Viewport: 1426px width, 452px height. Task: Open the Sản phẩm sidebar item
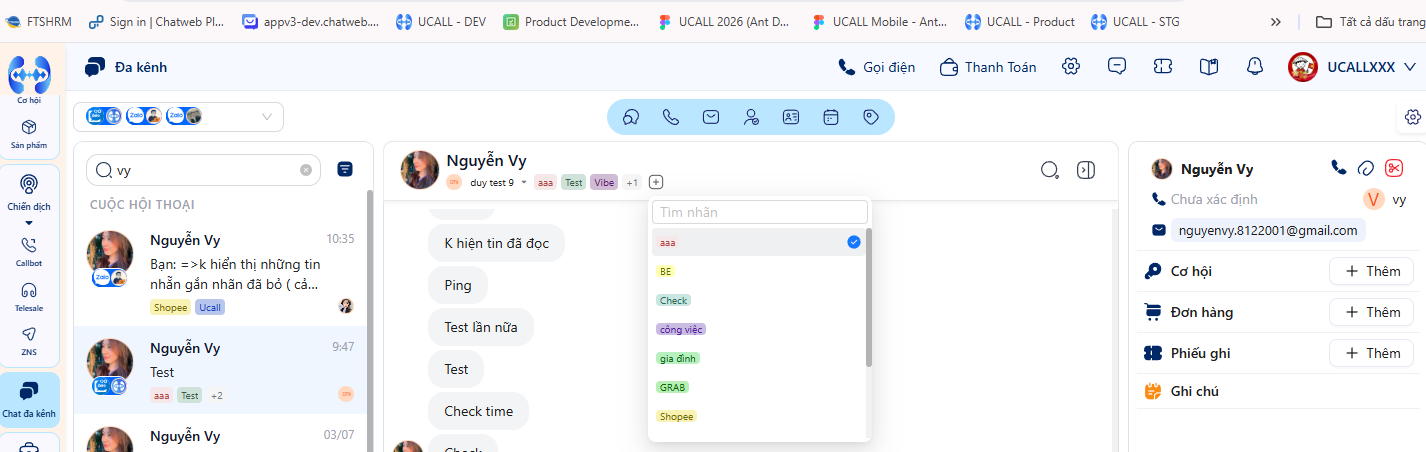click(x=29, y=134)
